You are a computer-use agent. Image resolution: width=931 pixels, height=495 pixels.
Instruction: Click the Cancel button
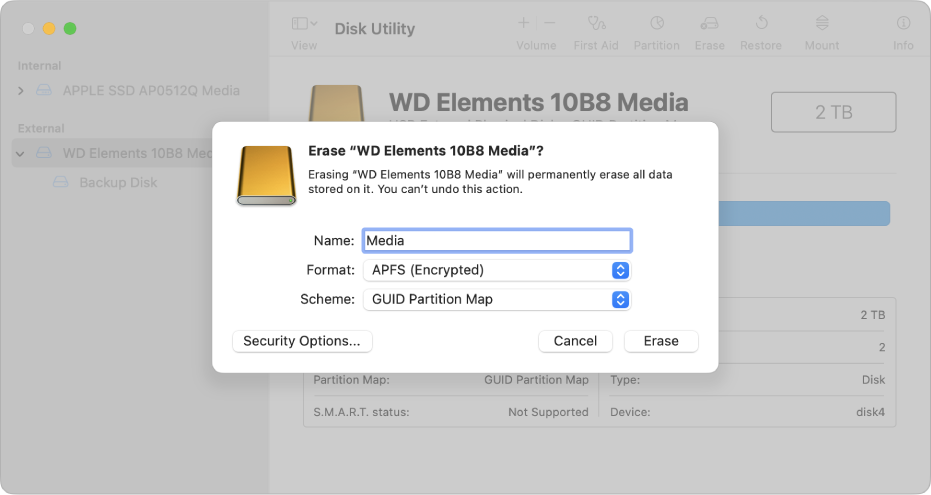[x=575, y=341]
